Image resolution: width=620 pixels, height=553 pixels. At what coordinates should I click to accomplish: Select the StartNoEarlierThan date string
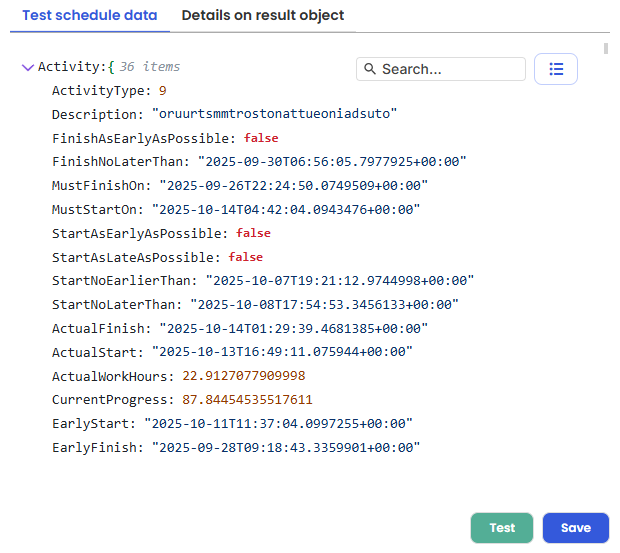(340, 281)
